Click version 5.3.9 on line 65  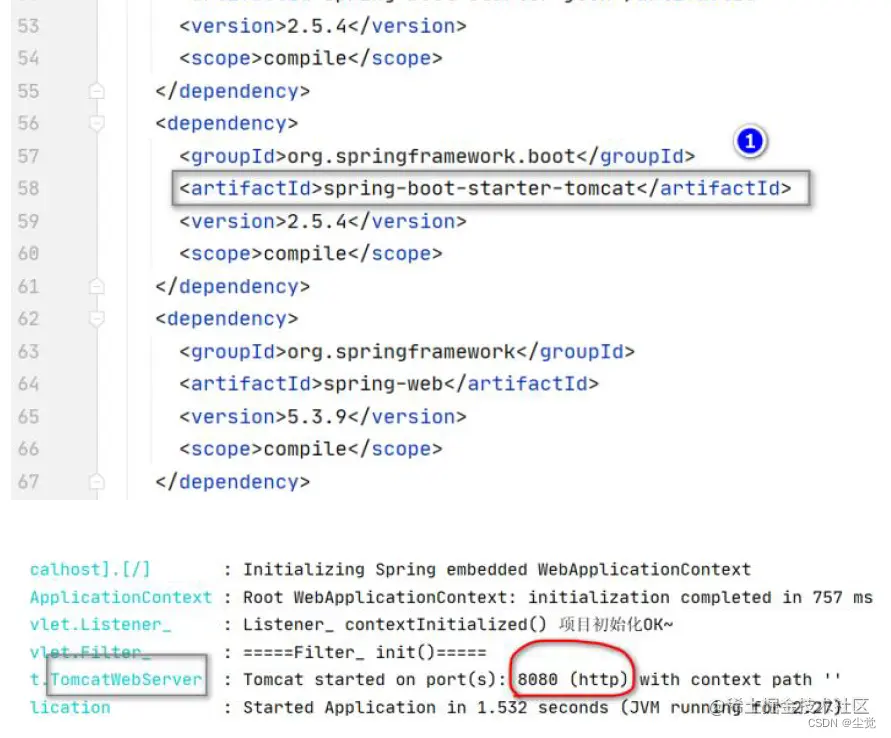click(320, 416)
